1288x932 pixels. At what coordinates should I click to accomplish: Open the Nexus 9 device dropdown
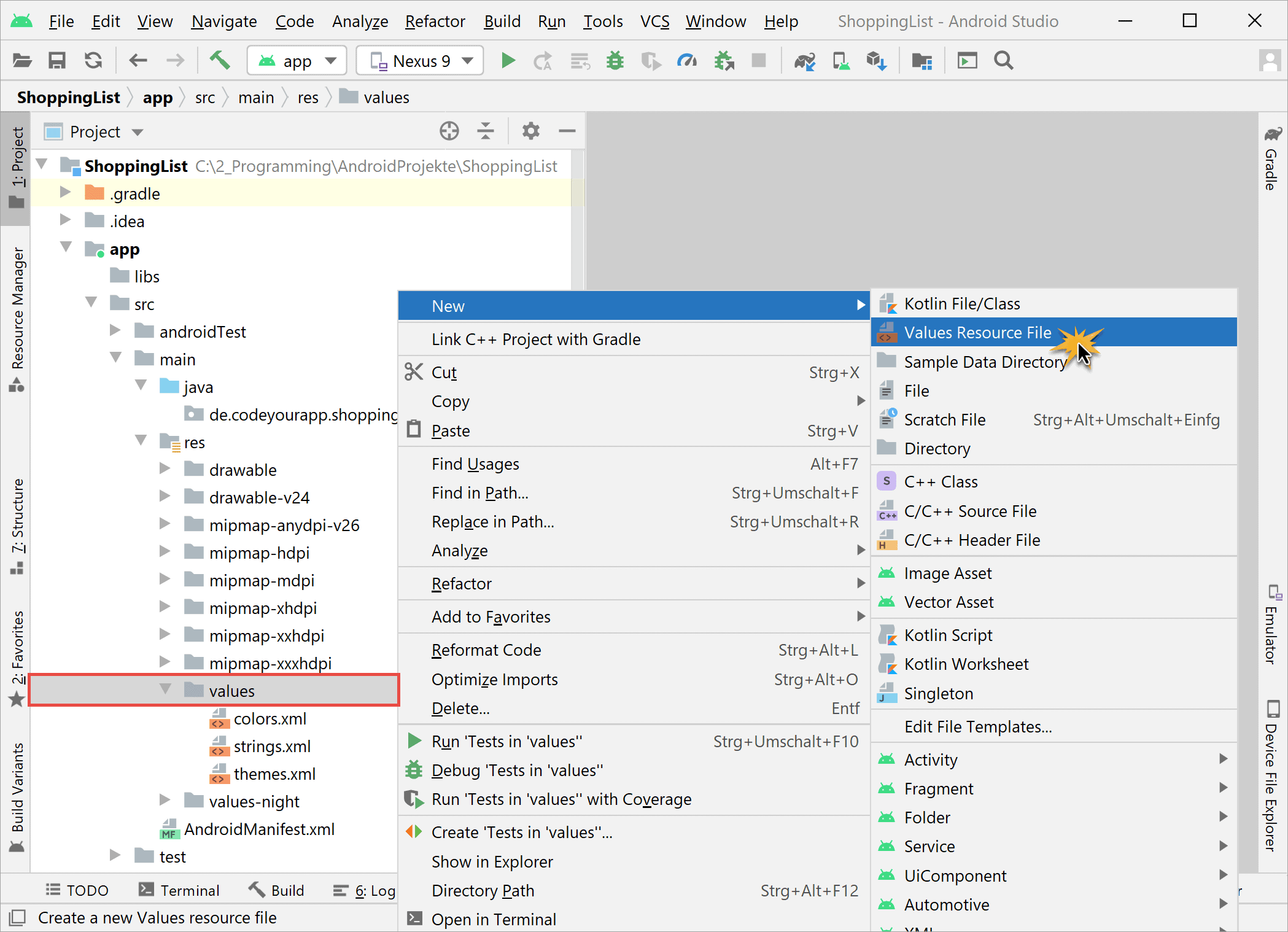coord(420,60)
